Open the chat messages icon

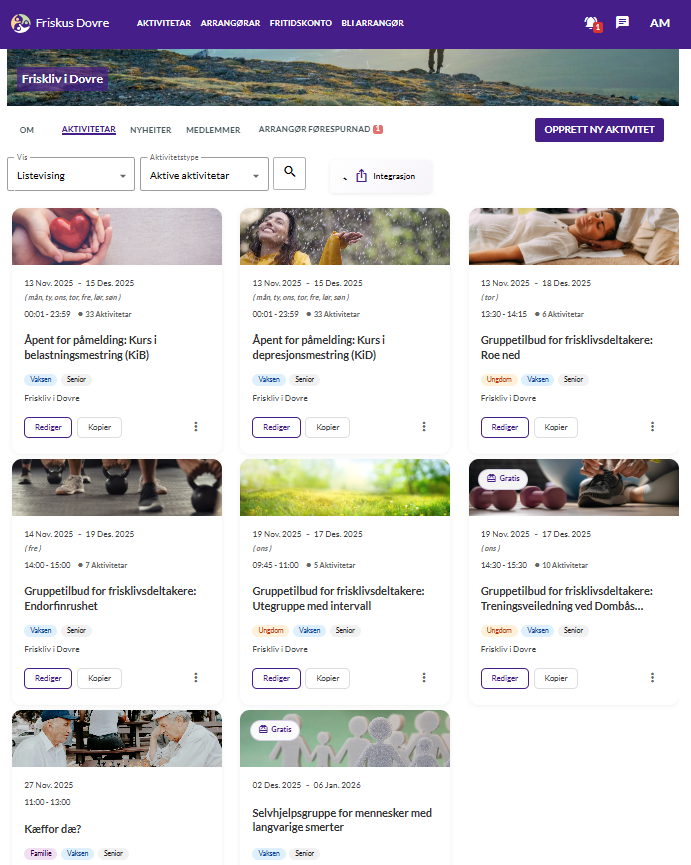622,23
